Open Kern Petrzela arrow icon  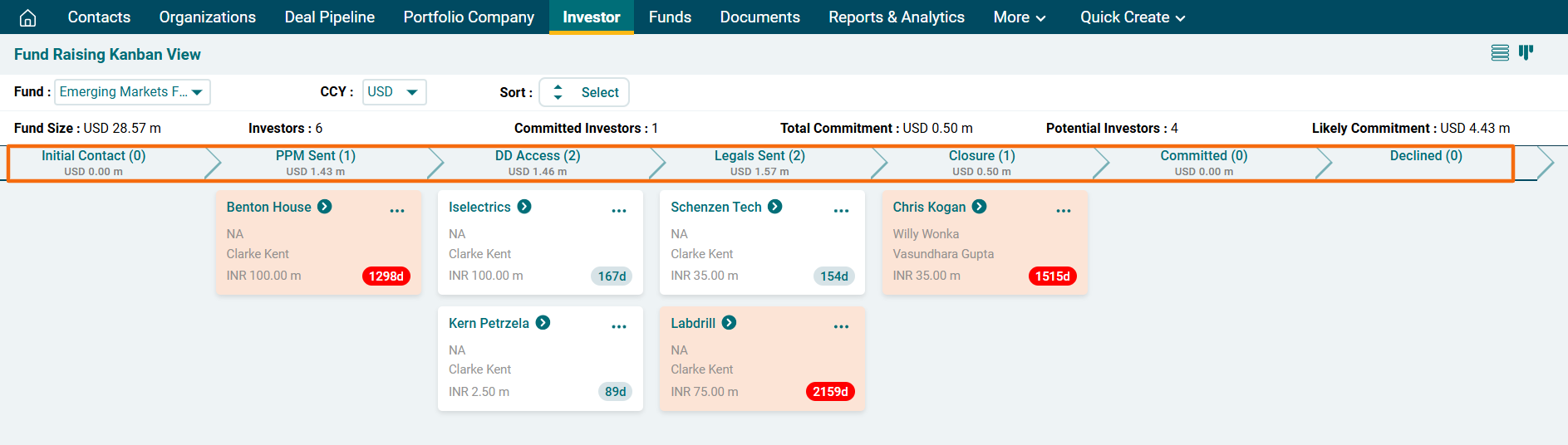pos(543,323)
